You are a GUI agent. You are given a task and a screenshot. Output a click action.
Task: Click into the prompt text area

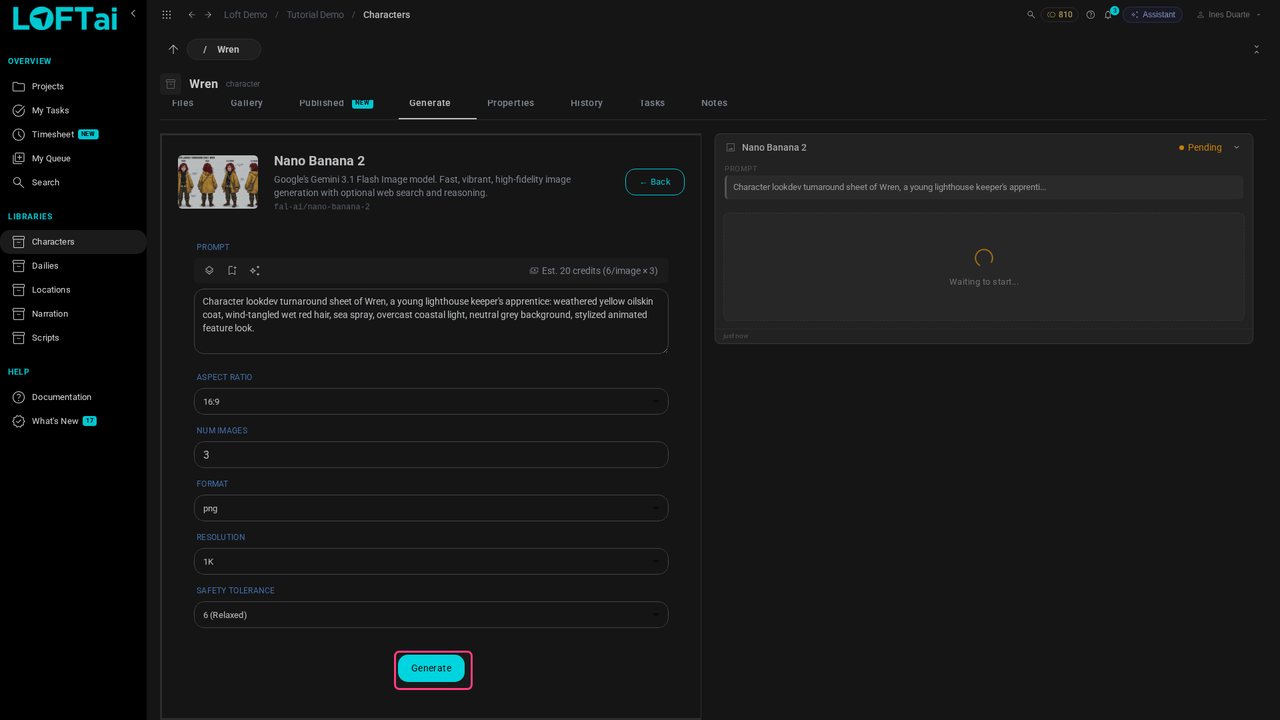point(431,321)
